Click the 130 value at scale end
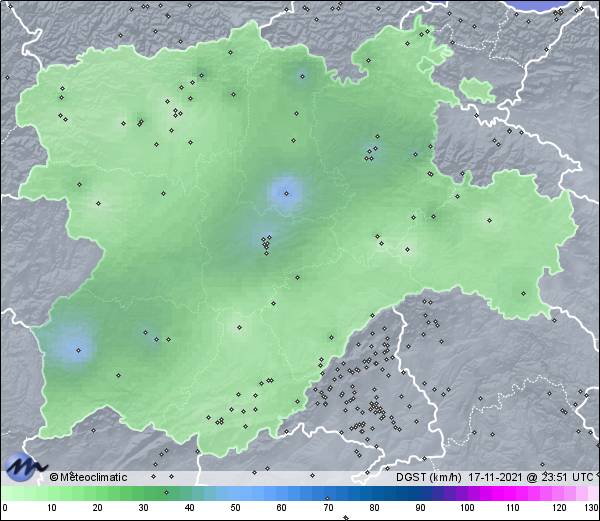 coord(591,508)
